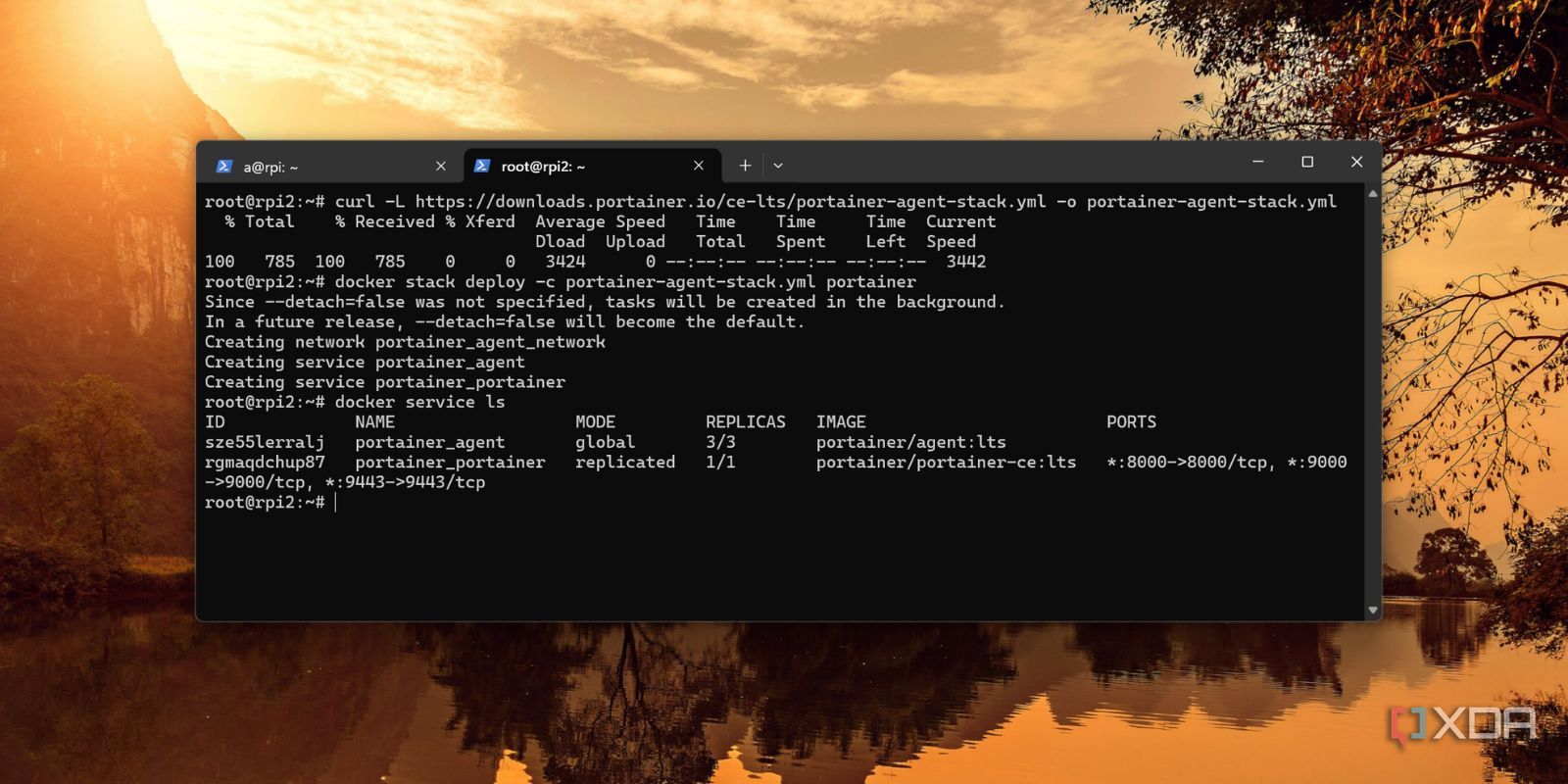Image resolution: width=1568 pixels, height=784 pixels.
Task: Click the 'Since --detach=false was not specified' line
Action: pyautogui.click(x=605, y=302)
